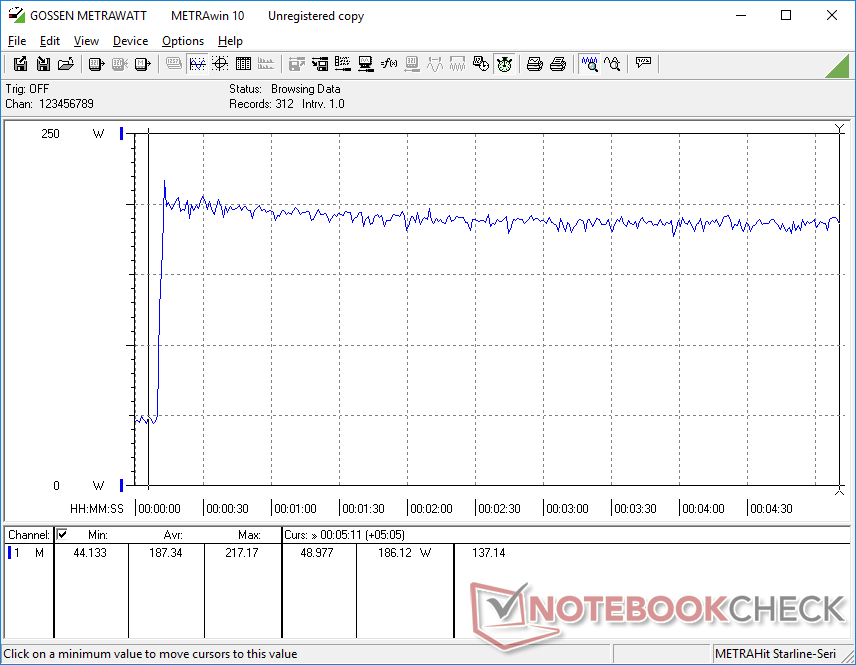Toggle the Y-t waveform graph view
This screenshot has width=856, height=665.
point(197,64)
